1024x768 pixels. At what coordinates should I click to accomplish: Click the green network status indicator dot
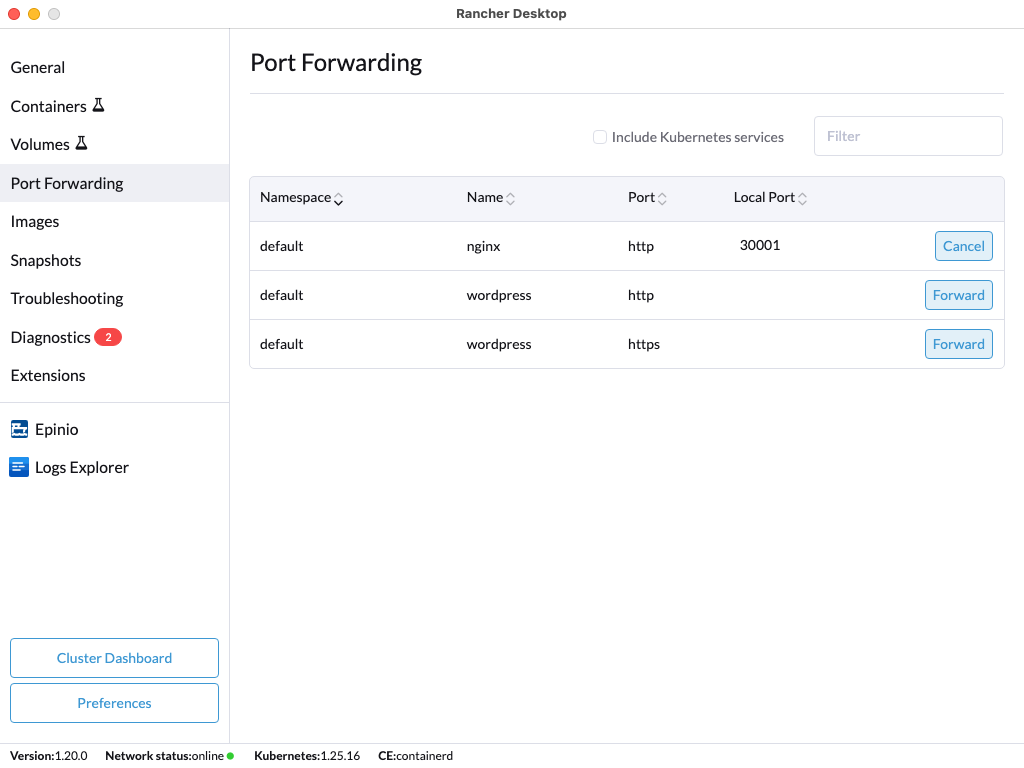230,756
